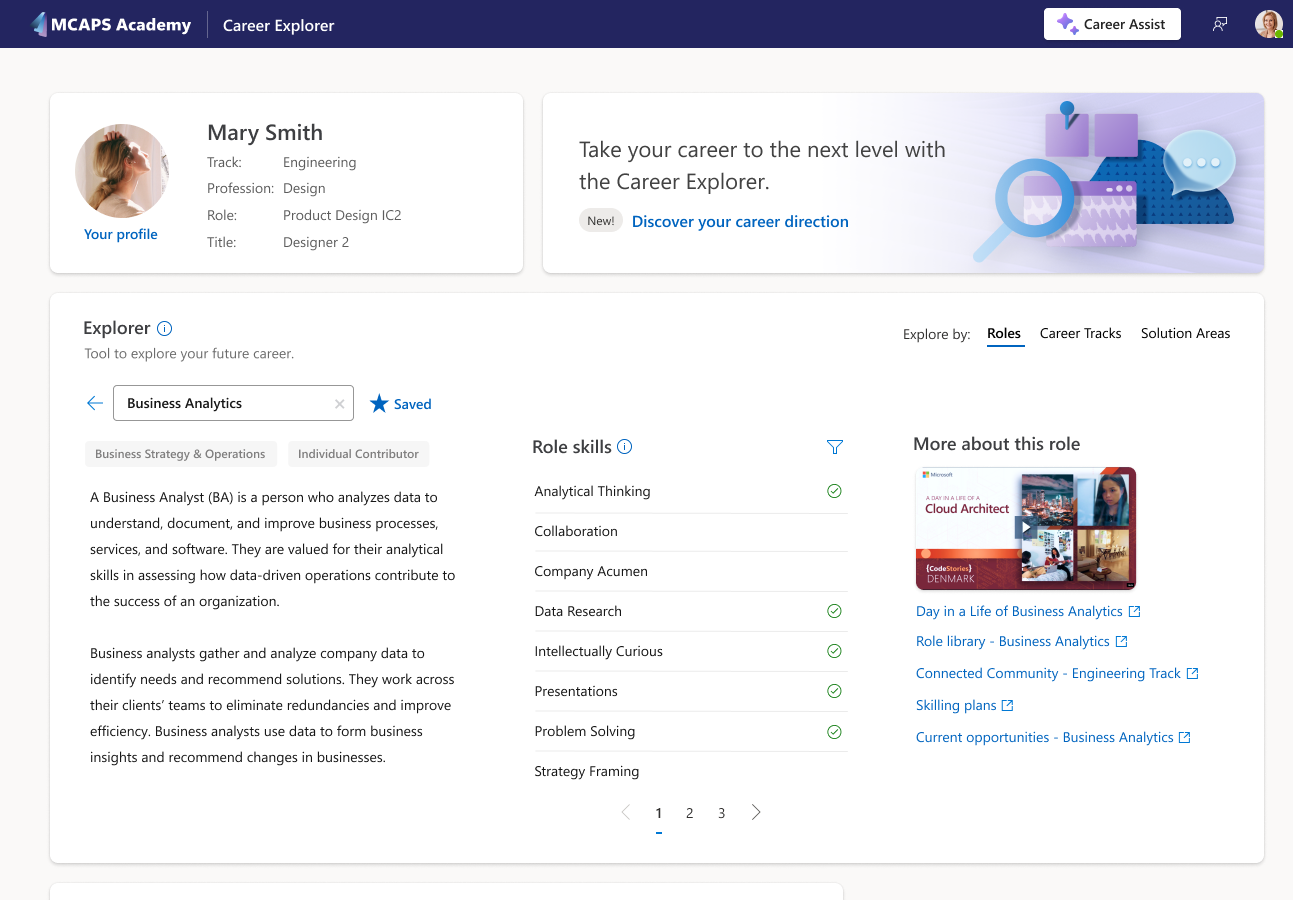Open Discover your career direction link
Viewport: 1293px width, 900px height.
pos(740,221)
